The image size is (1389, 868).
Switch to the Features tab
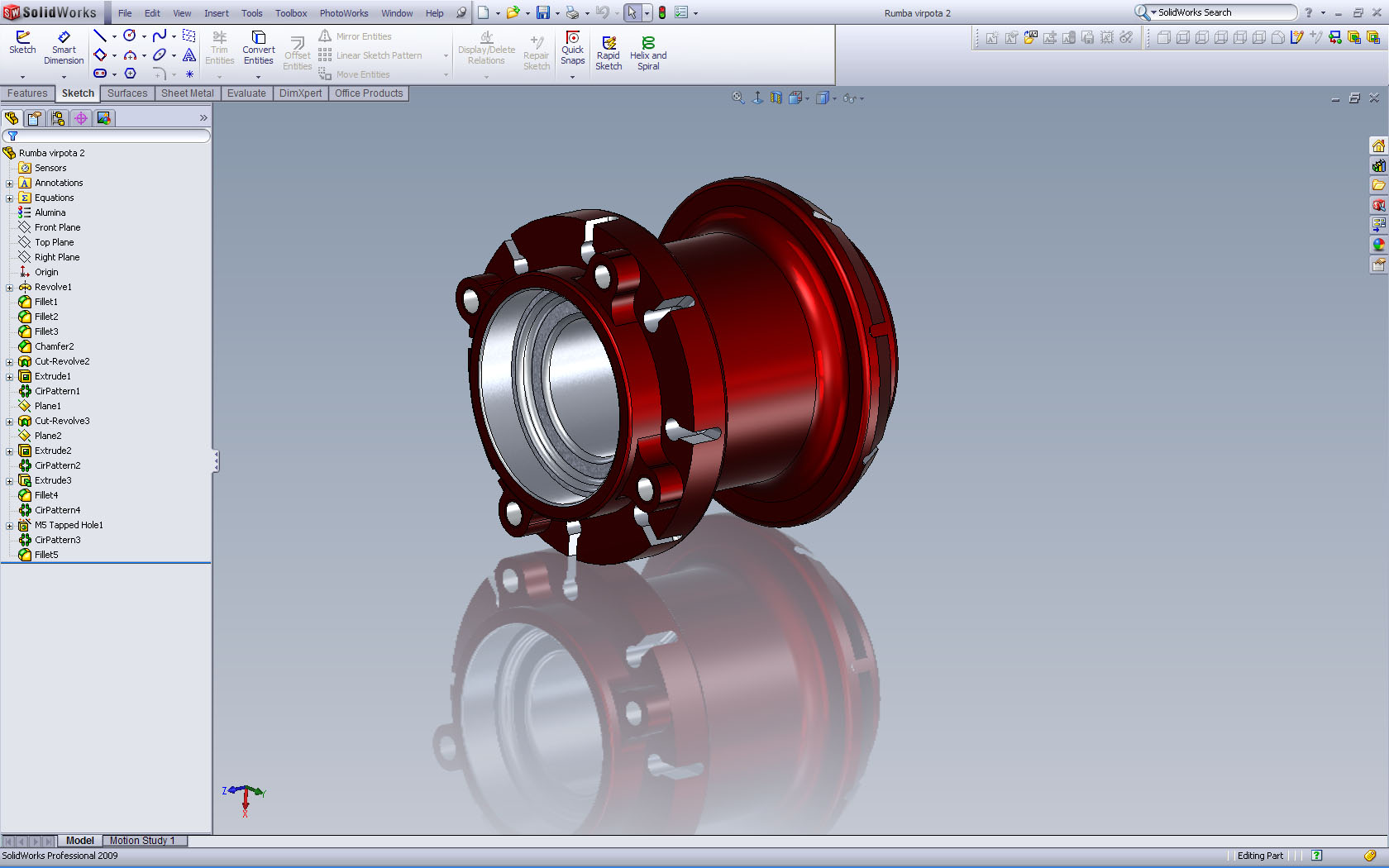coord(27,93)
